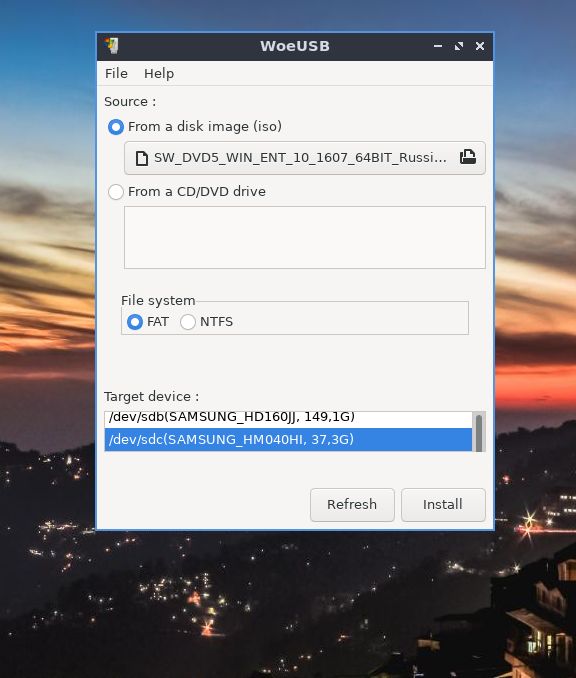This screenshot has width=576, height=678.
Task: Click the target device list scrollbar
Action: click(479, 432)
